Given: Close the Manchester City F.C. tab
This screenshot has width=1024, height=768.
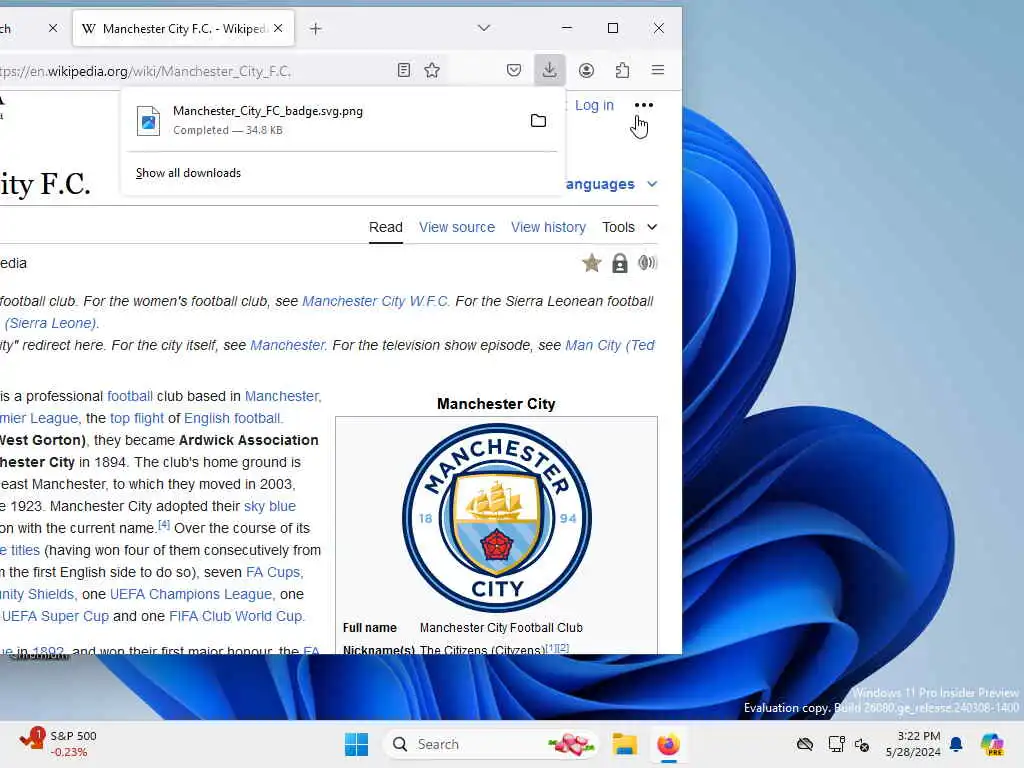Looking at the screenshot, I should click(278, 28).
